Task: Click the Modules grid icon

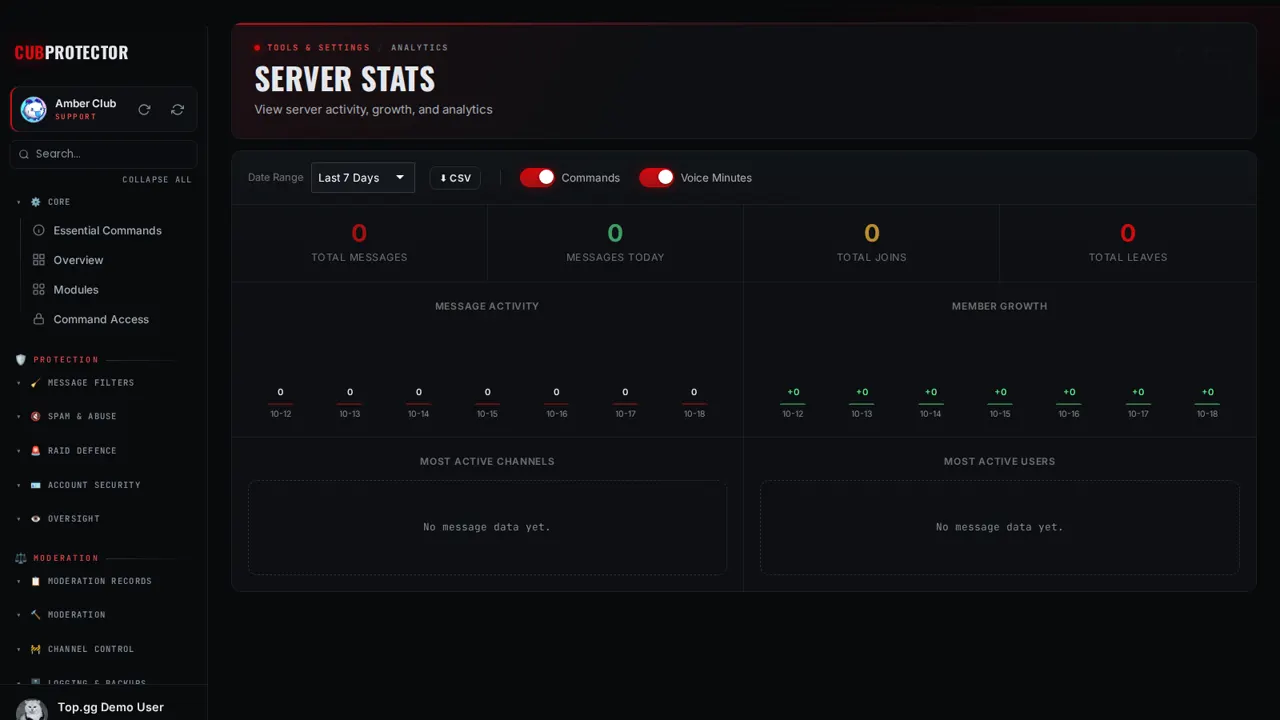Action: (x=39, y=290)
